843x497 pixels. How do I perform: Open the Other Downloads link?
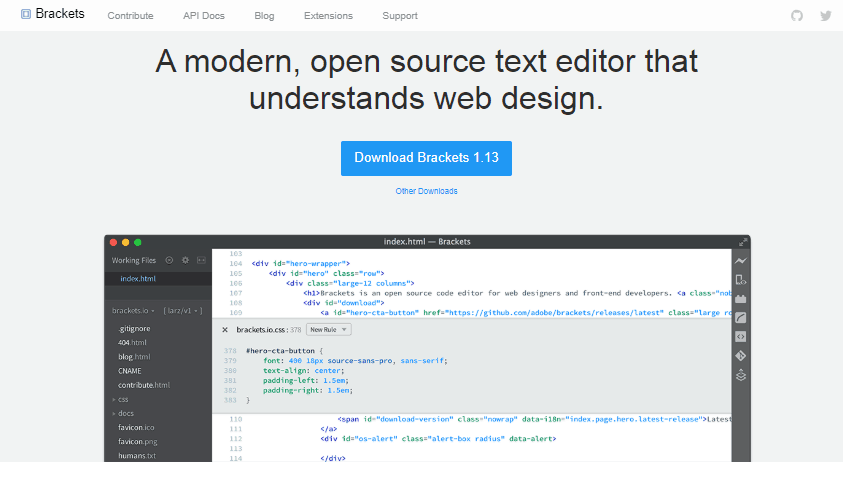(426, 191)
